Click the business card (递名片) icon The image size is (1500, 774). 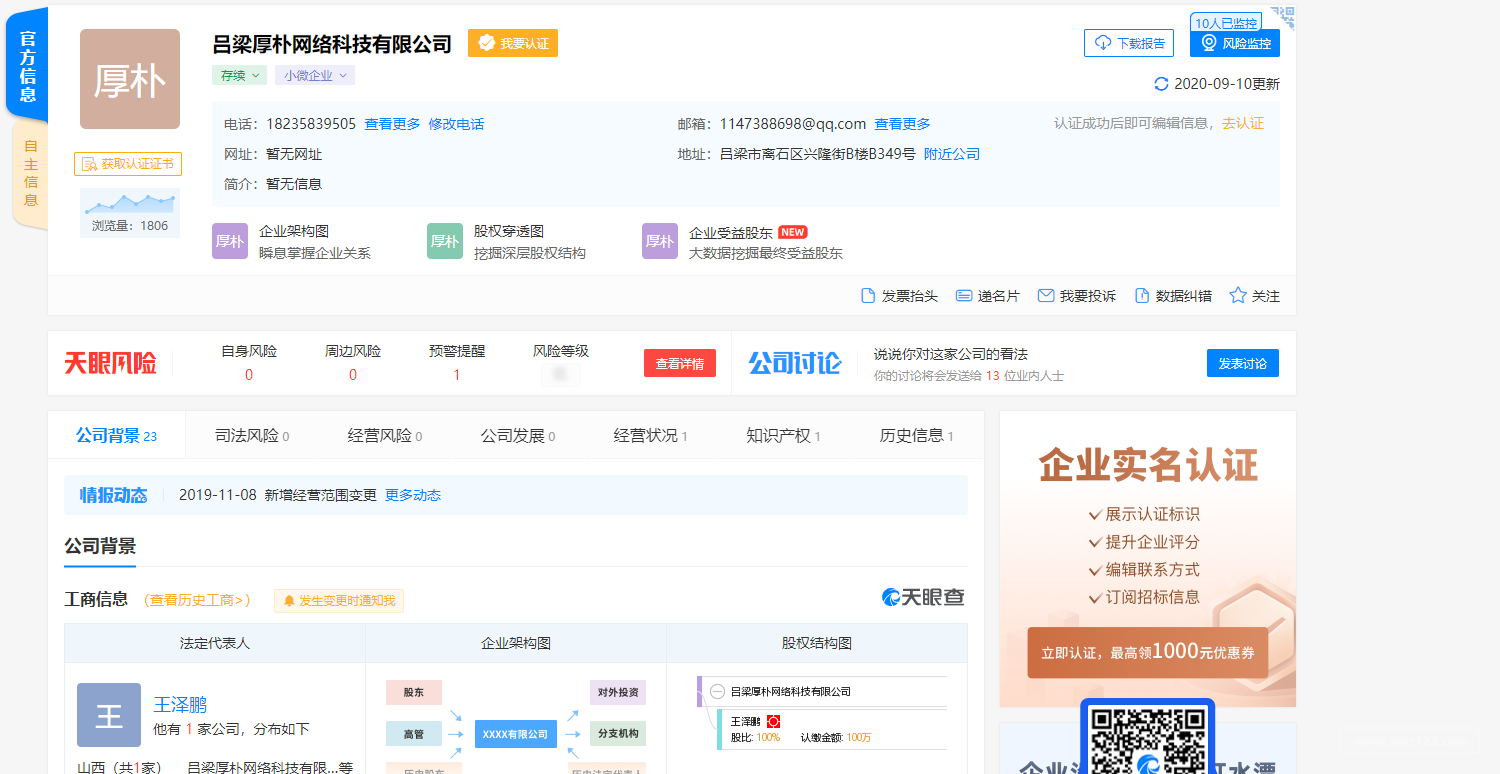(964, 296)
